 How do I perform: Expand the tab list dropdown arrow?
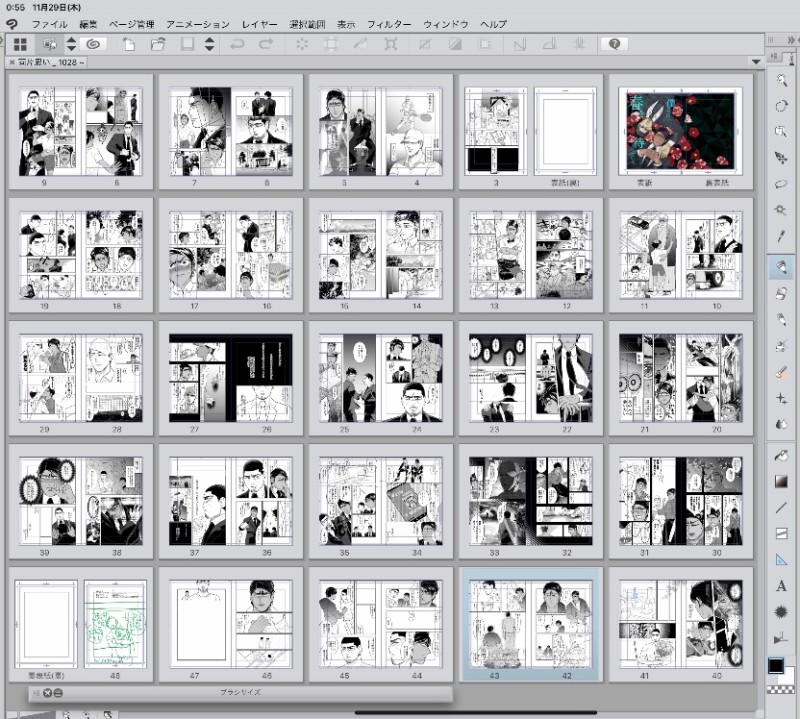pyautogui.click(x=756, y=62)
